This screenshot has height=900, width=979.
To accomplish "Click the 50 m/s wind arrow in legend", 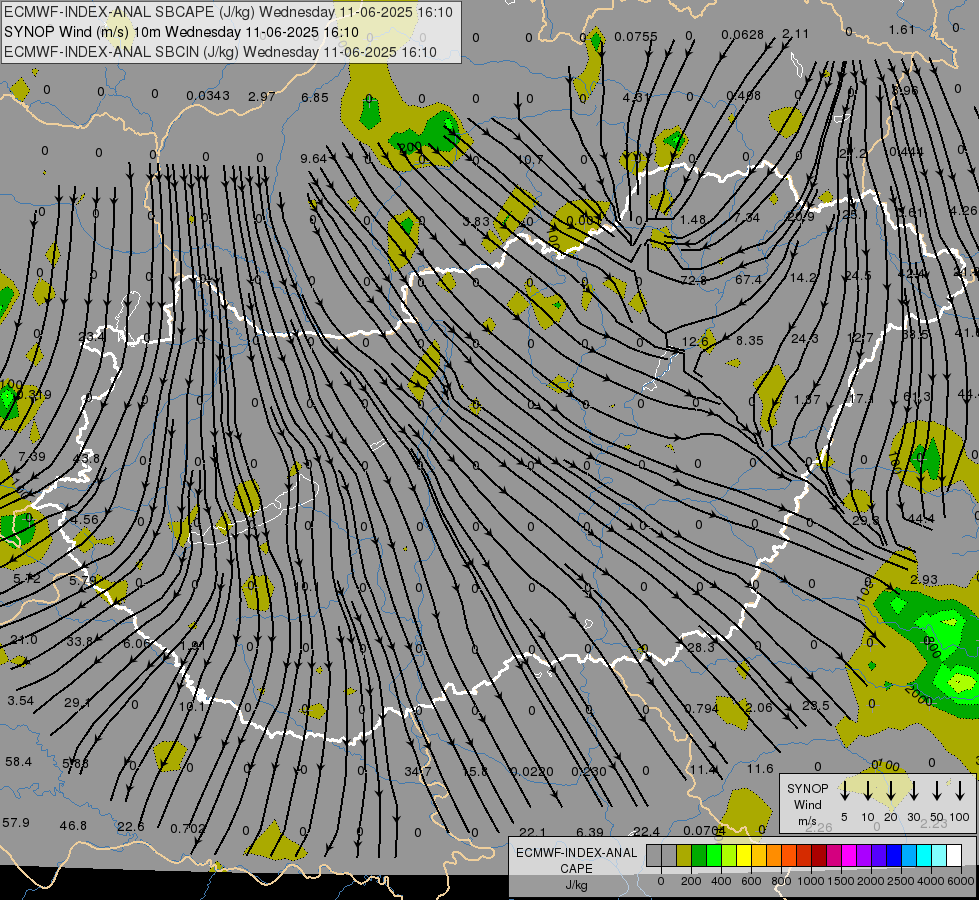I will pyautogui.click(x=937, y=791).
